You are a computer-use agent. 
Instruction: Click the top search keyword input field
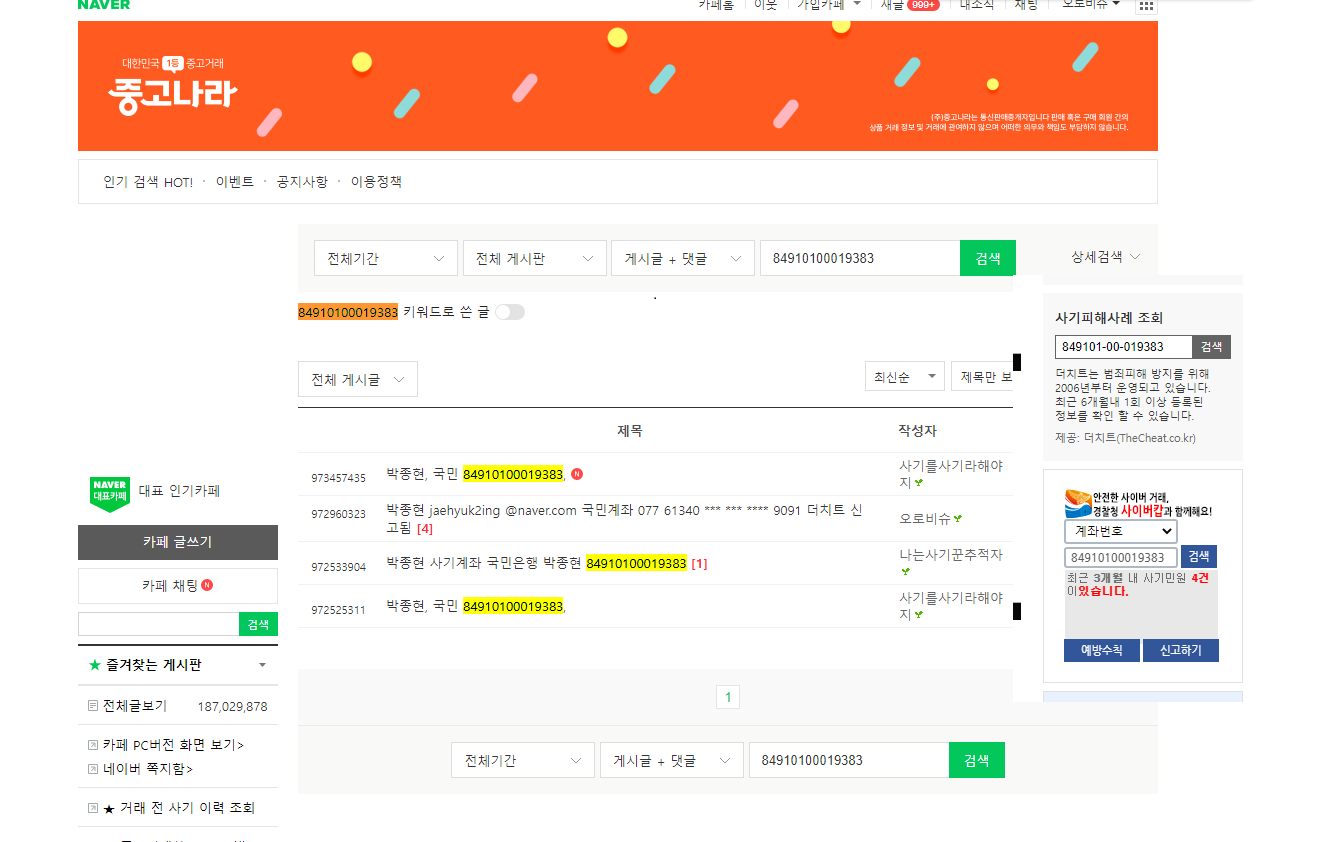pyautogui.click(x=860, y=258)
